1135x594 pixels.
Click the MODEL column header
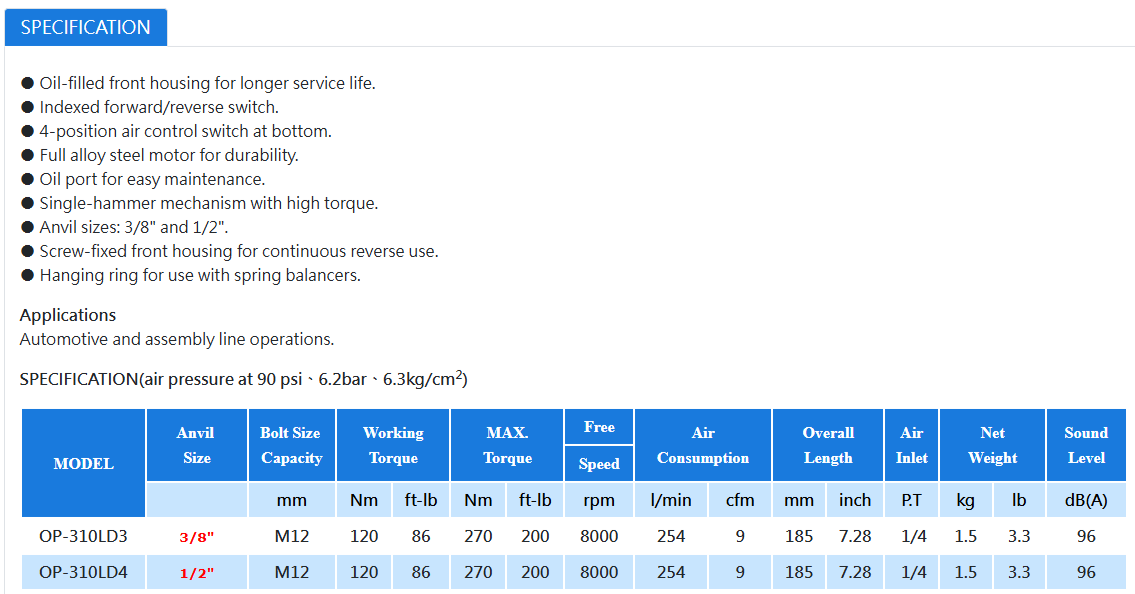click(83, 463)
